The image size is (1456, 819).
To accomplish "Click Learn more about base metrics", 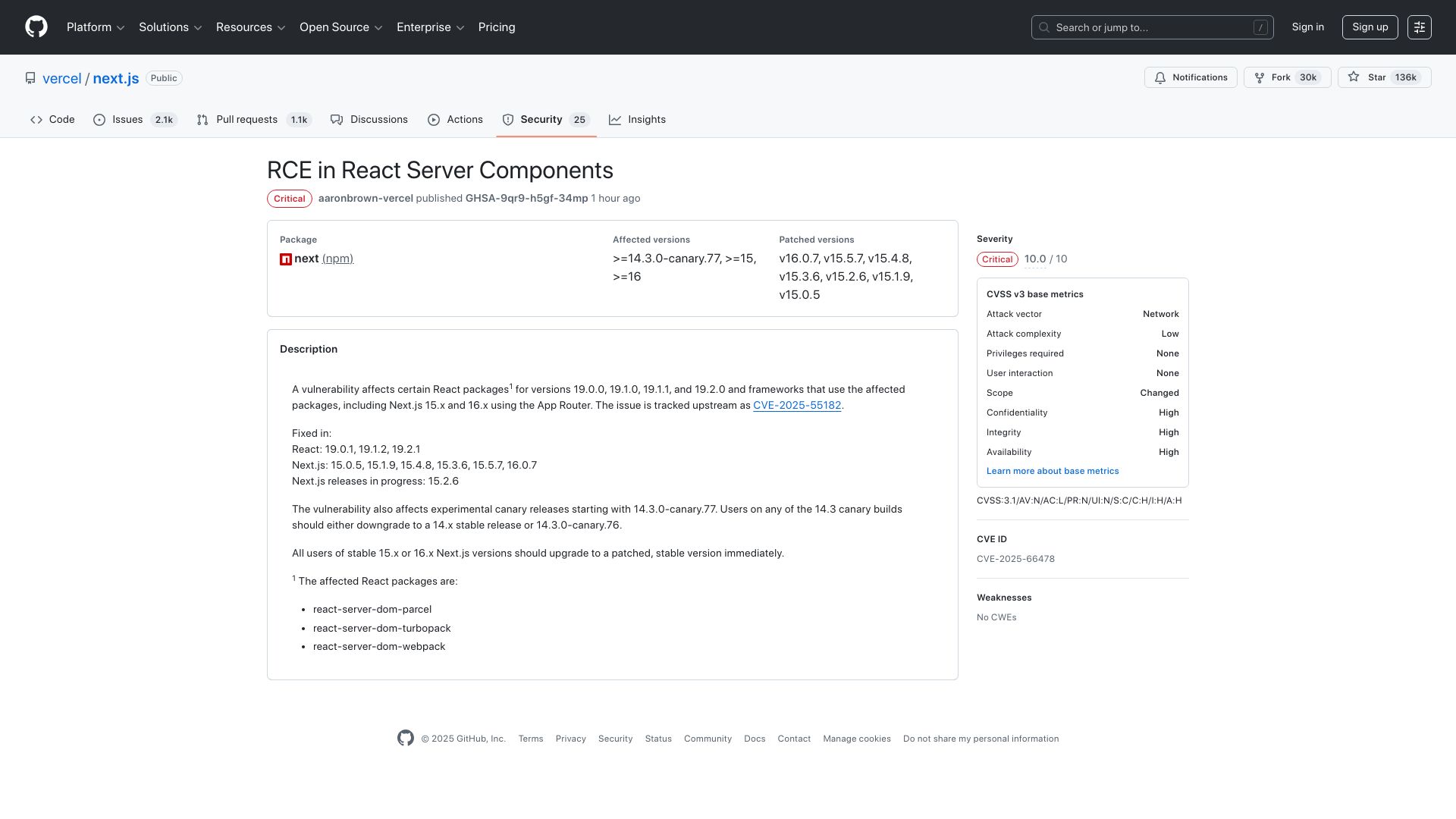I will [1053, 472].
